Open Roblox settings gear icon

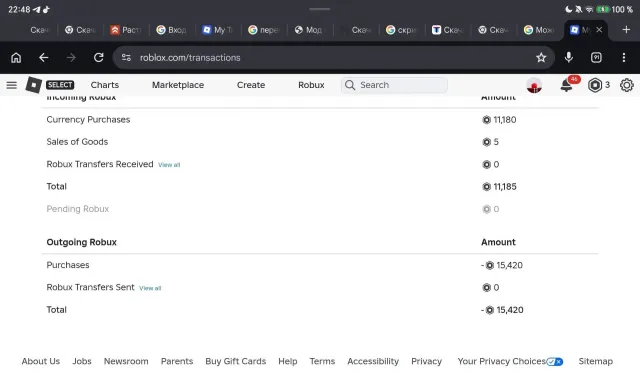coord(627,85)
